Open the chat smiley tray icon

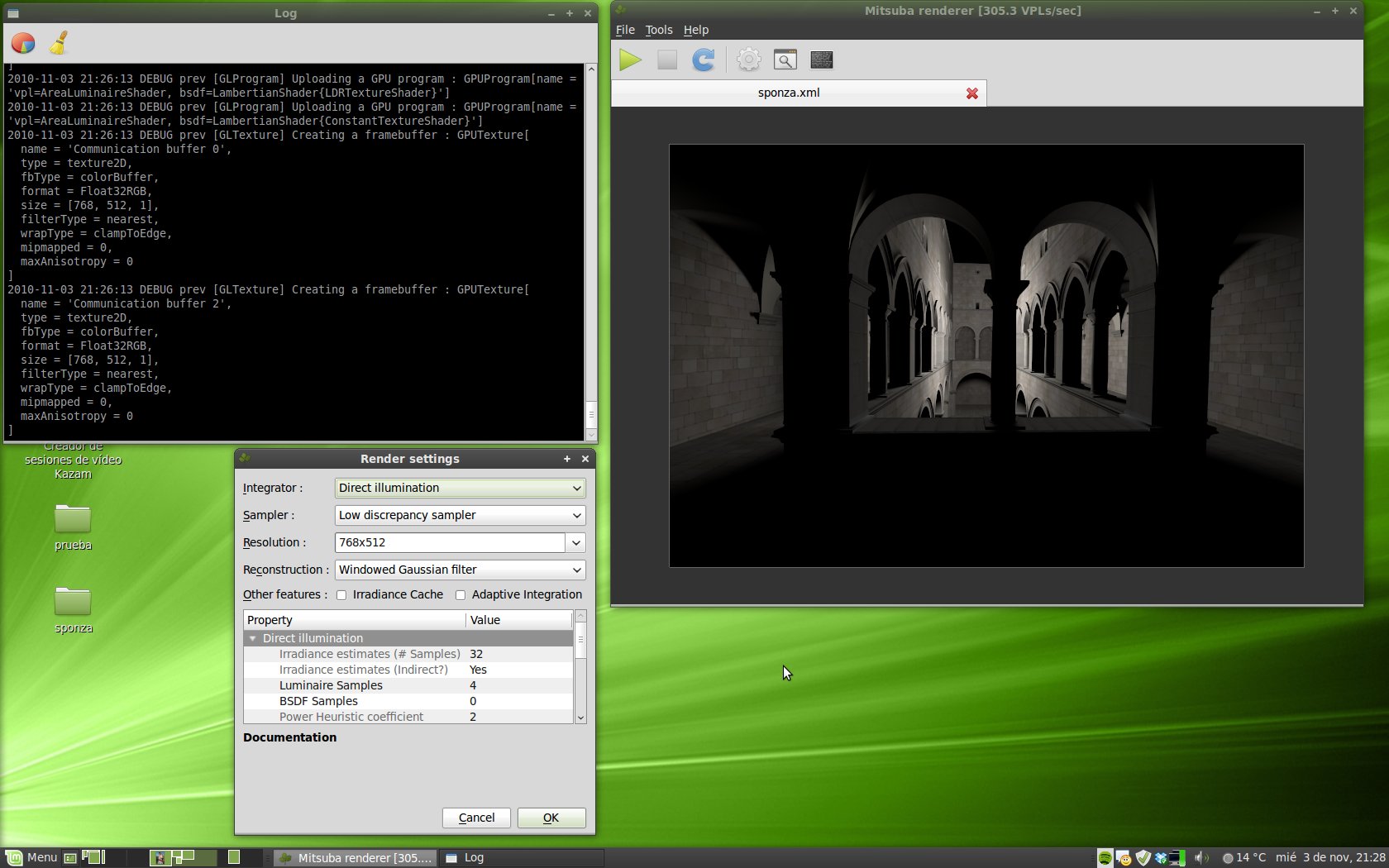1124,858
